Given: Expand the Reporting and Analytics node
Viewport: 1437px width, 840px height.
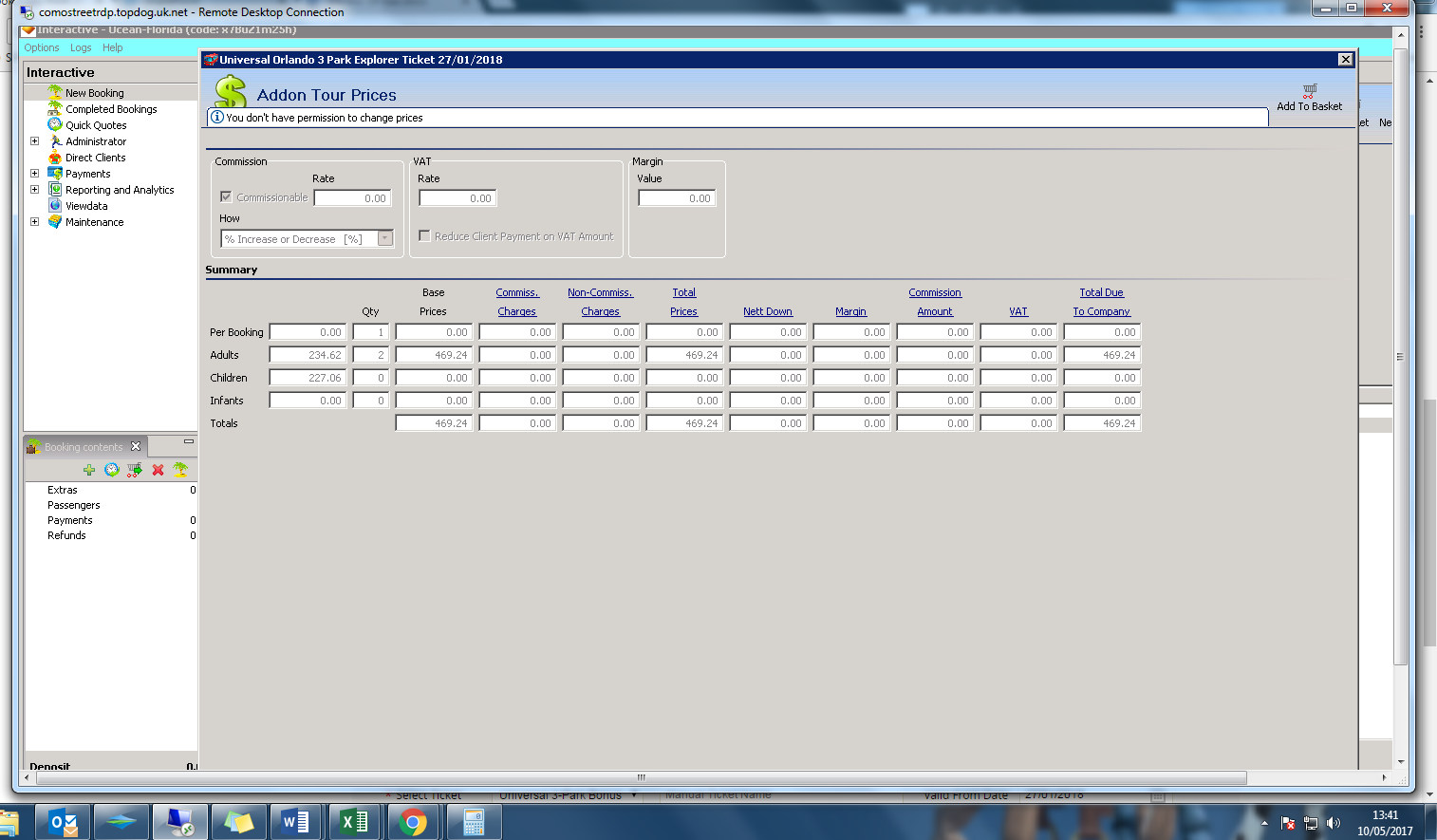Looking at the screenshot, I should click(x=35, y=190).
